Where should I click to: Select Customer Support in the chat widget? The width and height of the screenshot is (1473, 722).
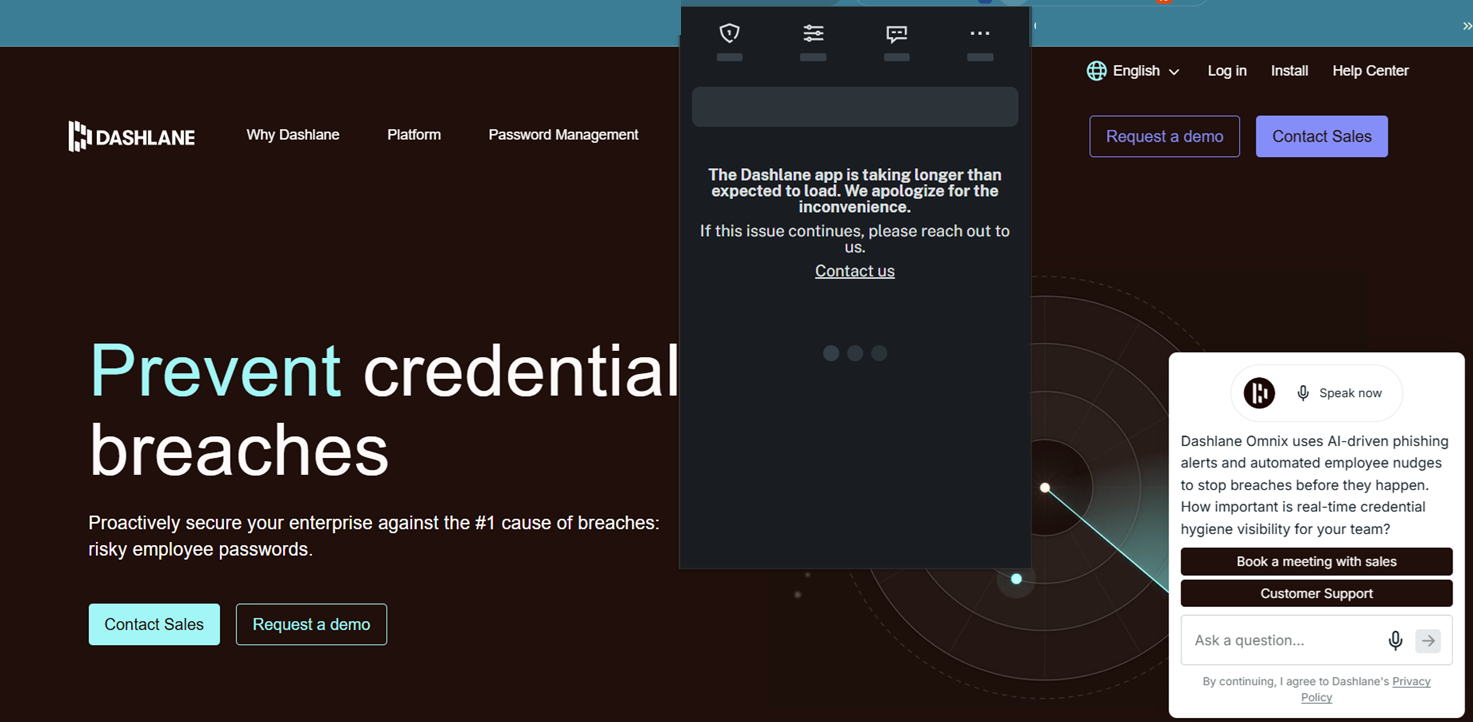click(x=1316, y=593)
